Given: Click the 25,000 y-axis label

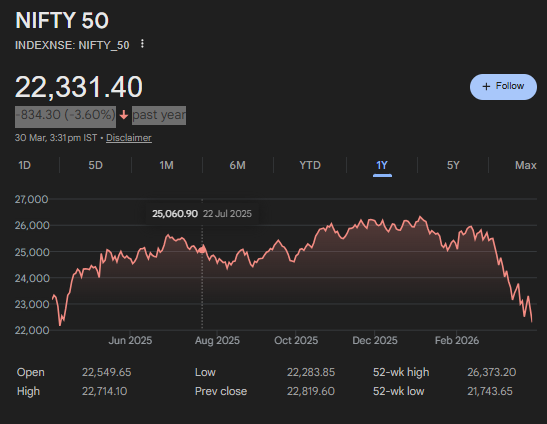Looking at the screenshot, I should [x=32, y=252].
